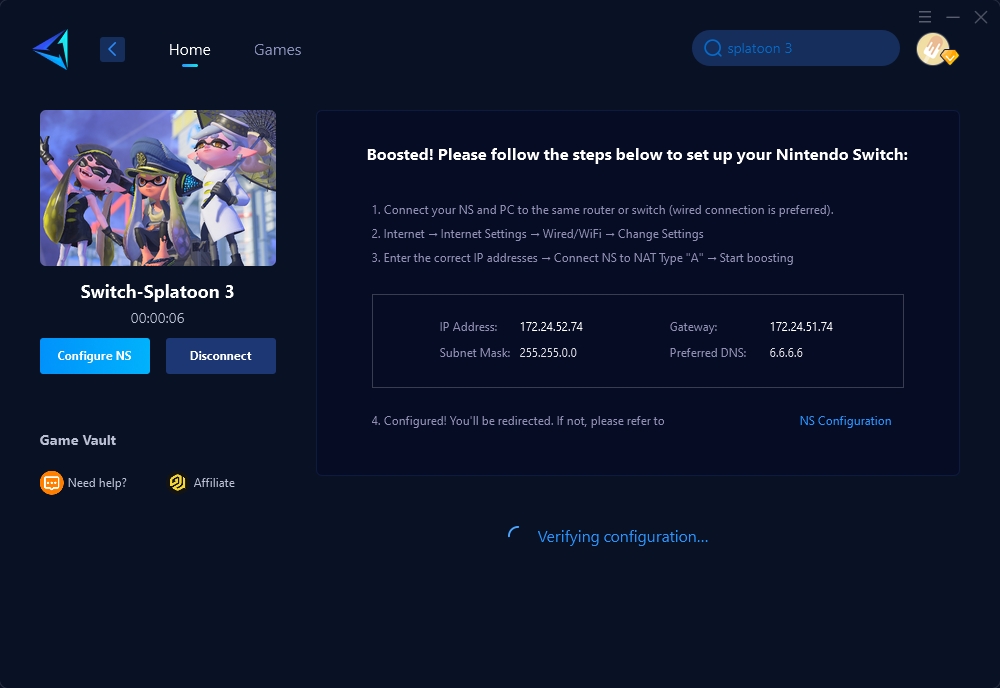Click the Need help? chat icon
Screen dimensions: 1000x688
(x=51, y=483)
